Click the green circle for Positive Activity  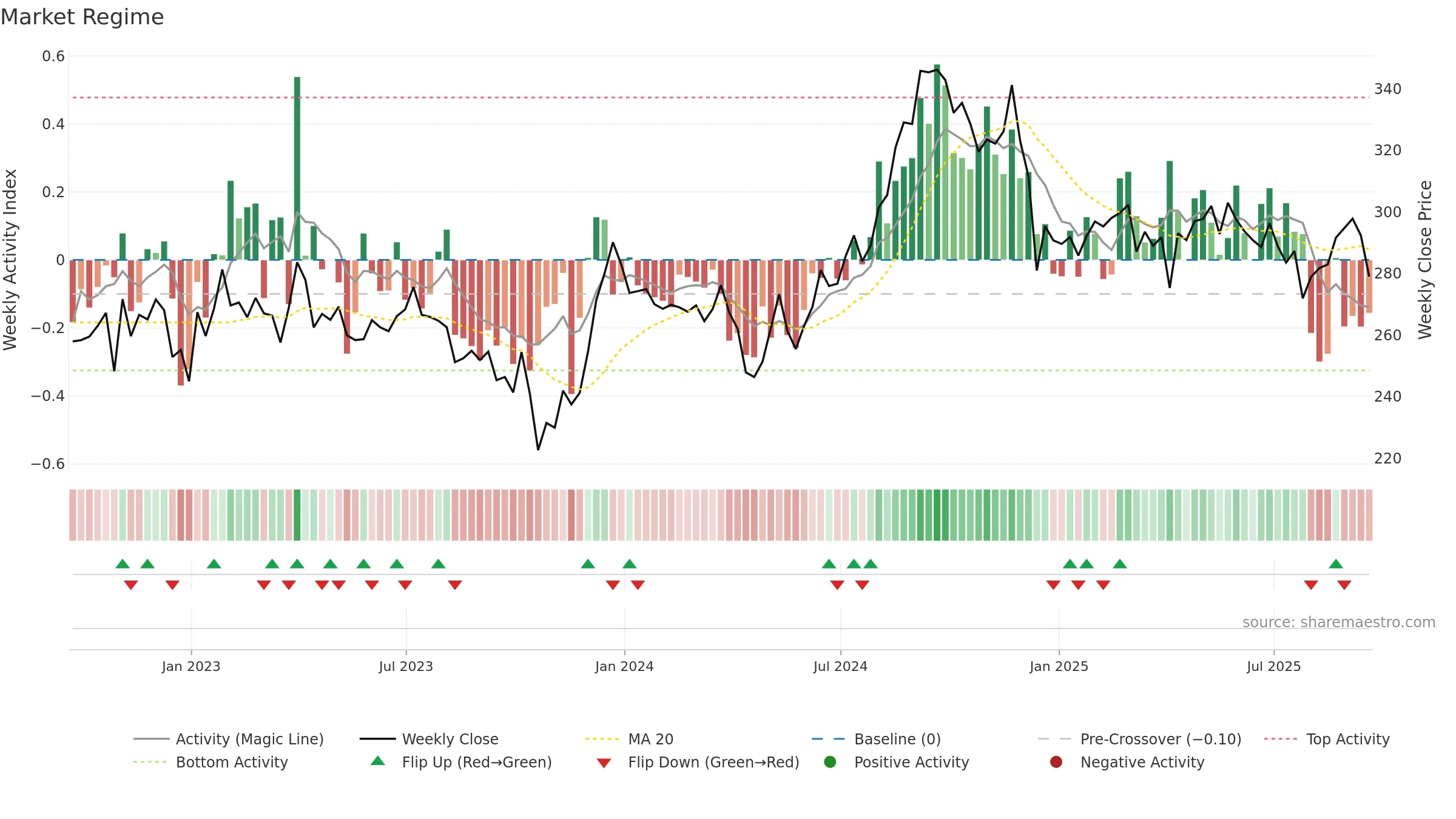(x=831, y=762)
